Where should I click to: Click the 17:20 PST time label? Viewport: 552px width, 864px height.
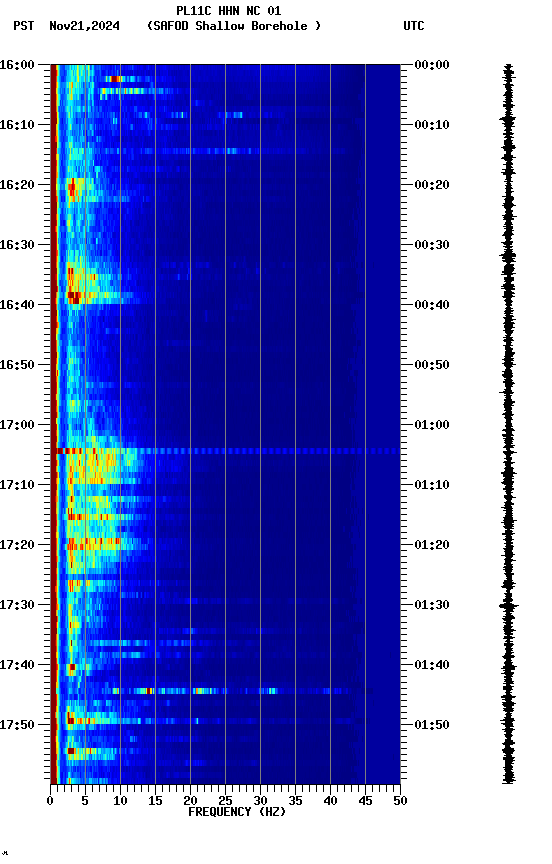pyautogui.click(x=17, y=545)
